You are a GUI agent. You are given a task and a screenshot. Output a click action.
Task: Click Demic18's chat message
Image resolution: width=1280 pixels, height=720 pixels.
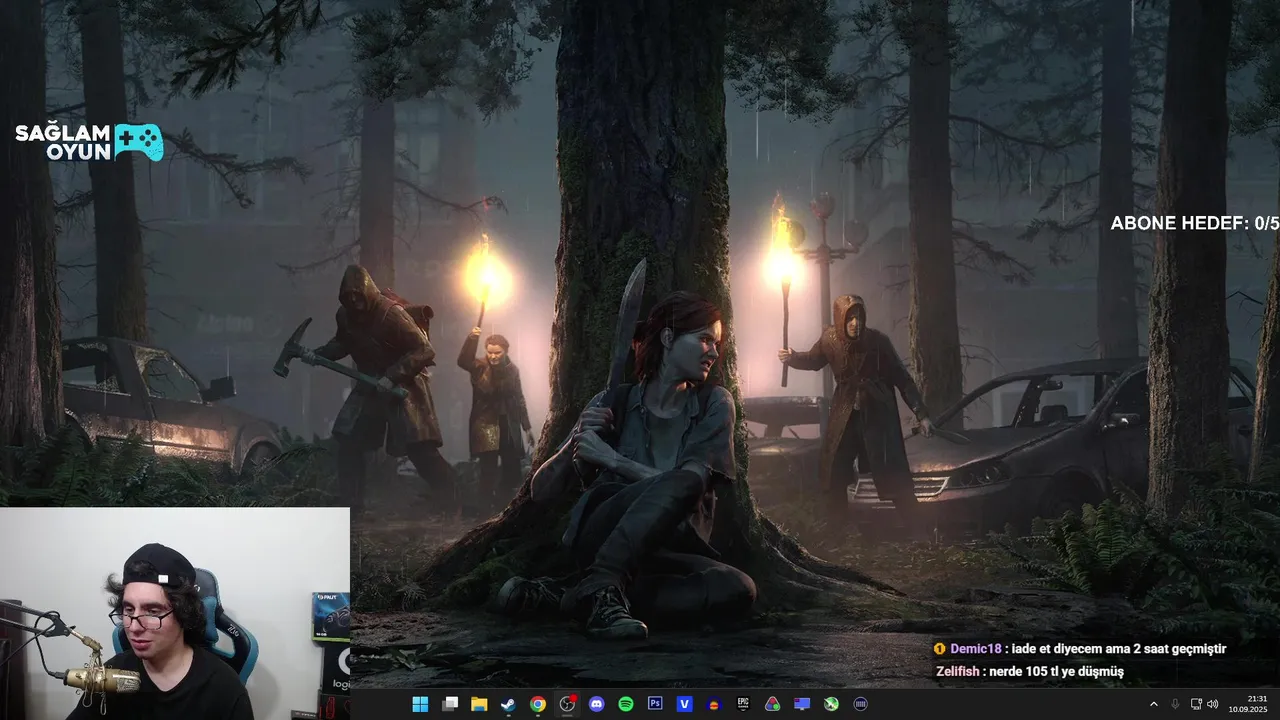tap(1080, 649)
